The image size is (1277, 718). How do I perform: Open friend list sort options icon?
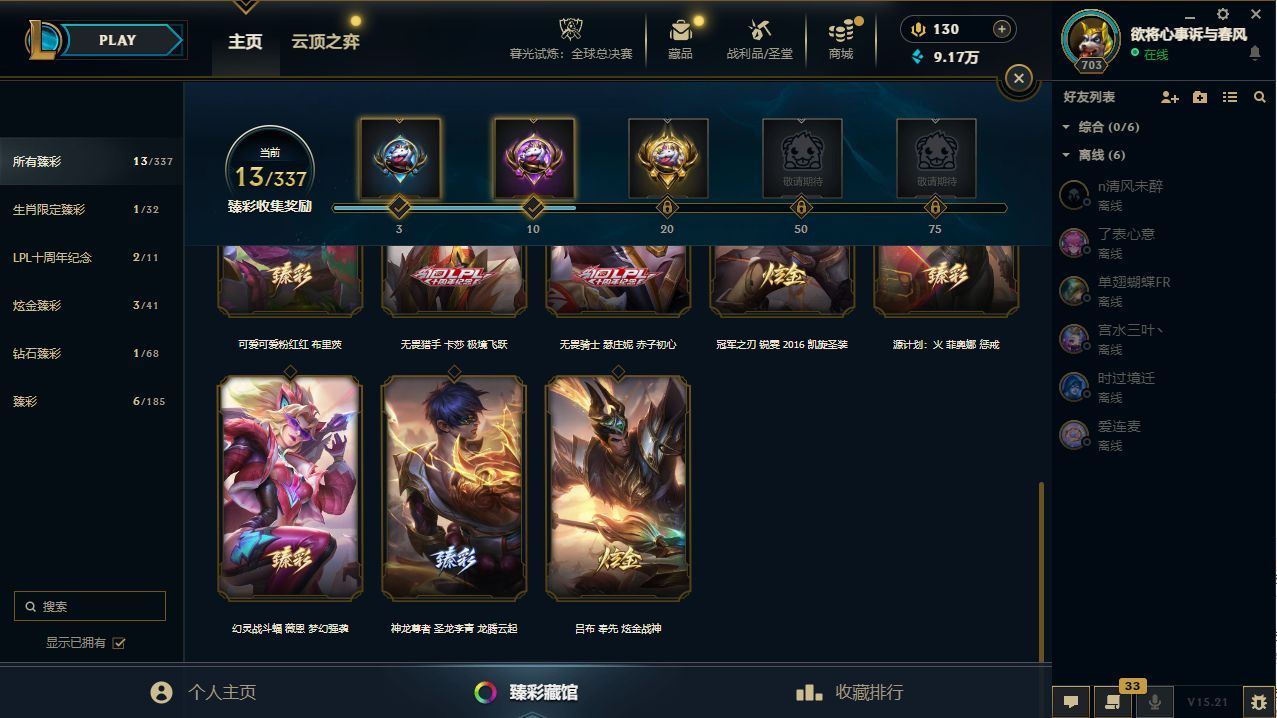1230,97
